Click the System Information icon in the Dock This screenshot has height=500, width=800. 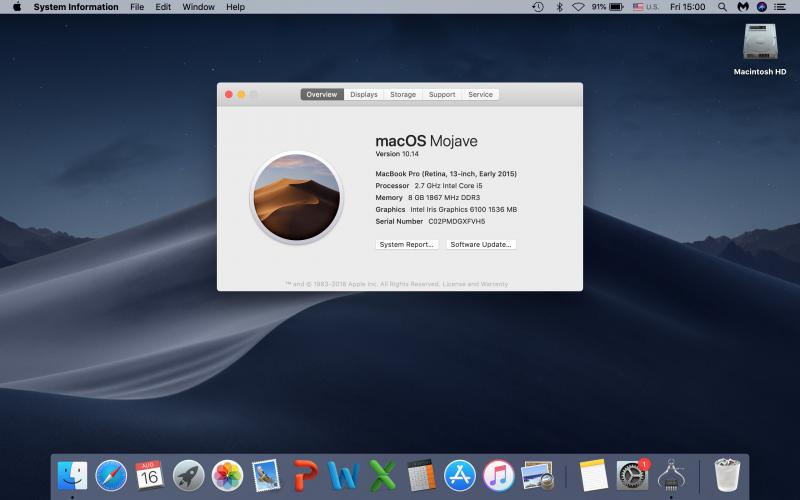click(x=671, y=476)
